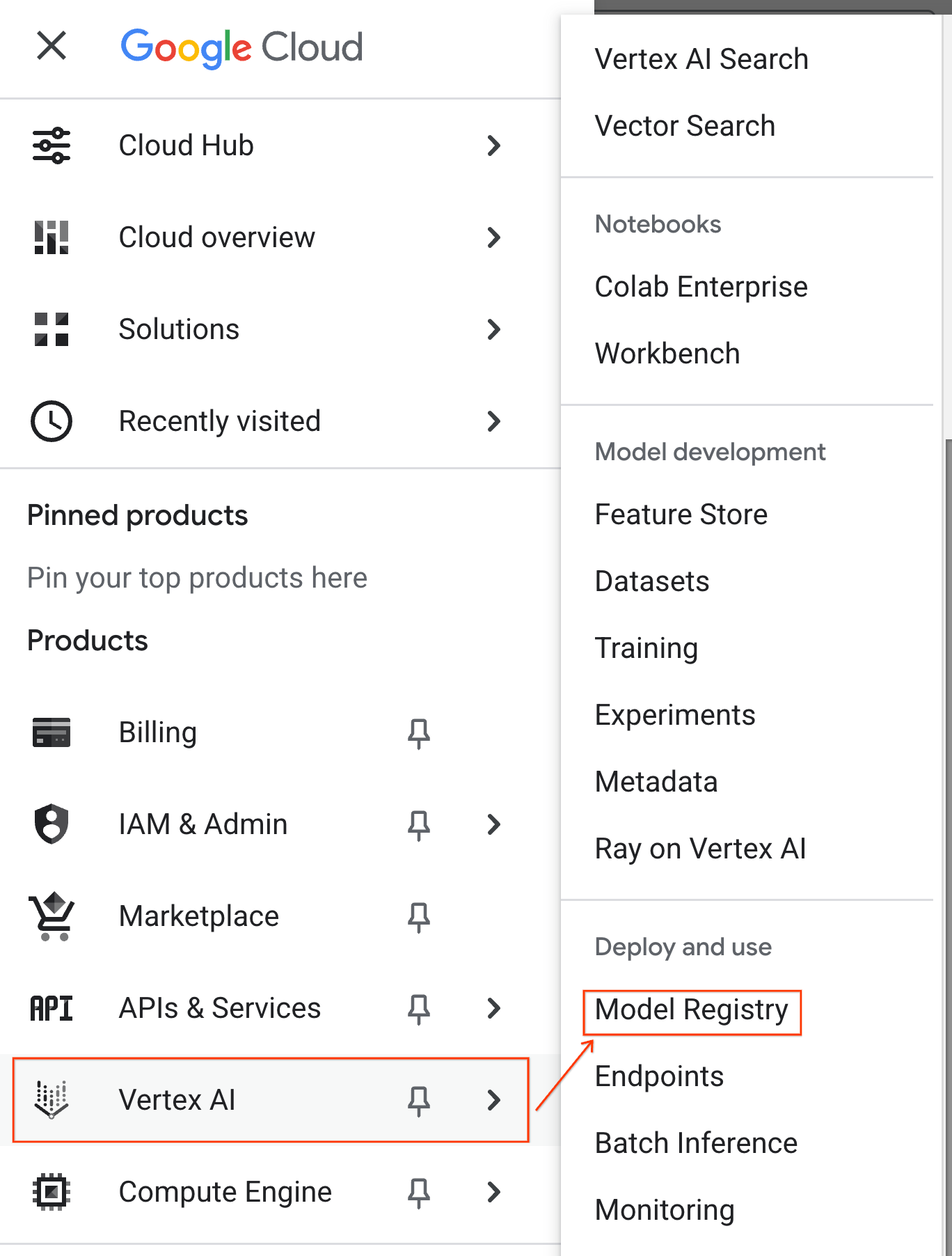Pin Vertex AI to pinned products

tap(420, 1100)
